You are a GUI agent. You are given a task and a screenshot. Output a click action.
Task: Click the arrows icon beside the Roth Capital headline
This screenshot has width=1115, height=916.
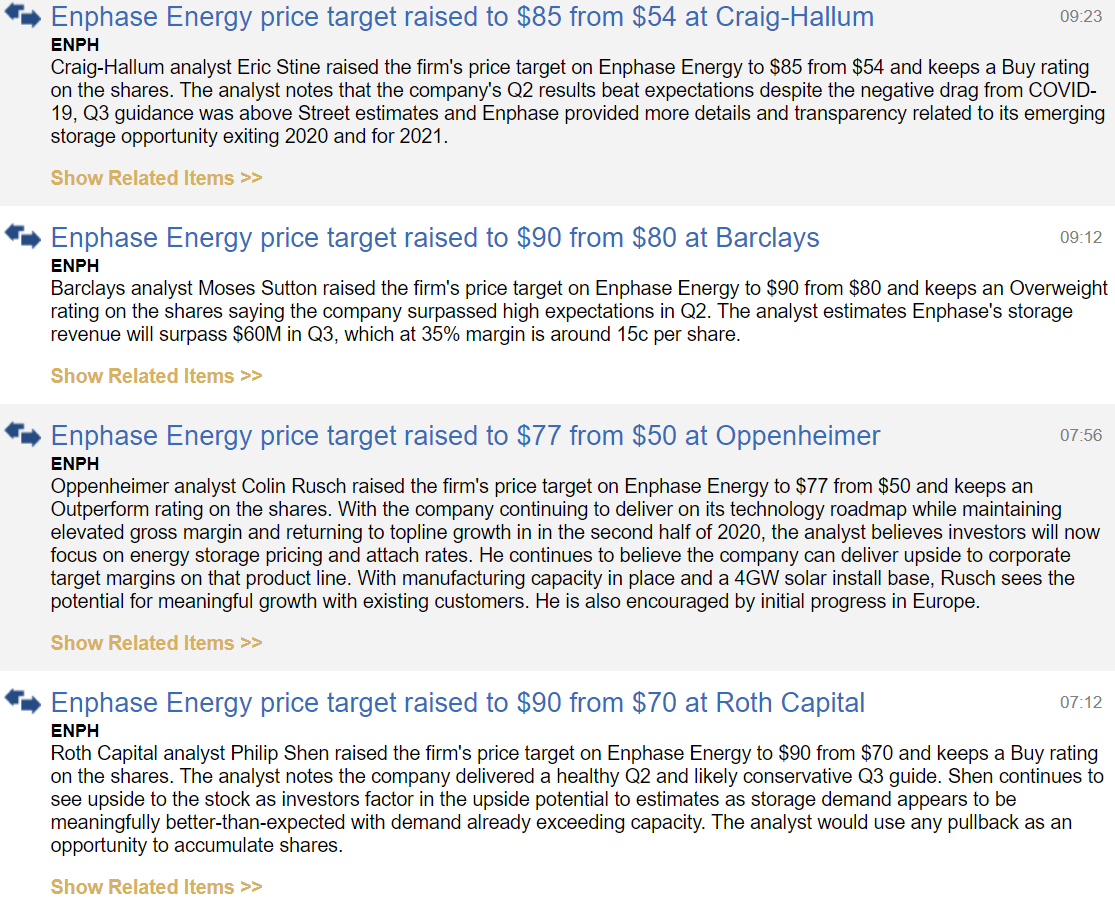pyautogui.click(x=23, y=700)
